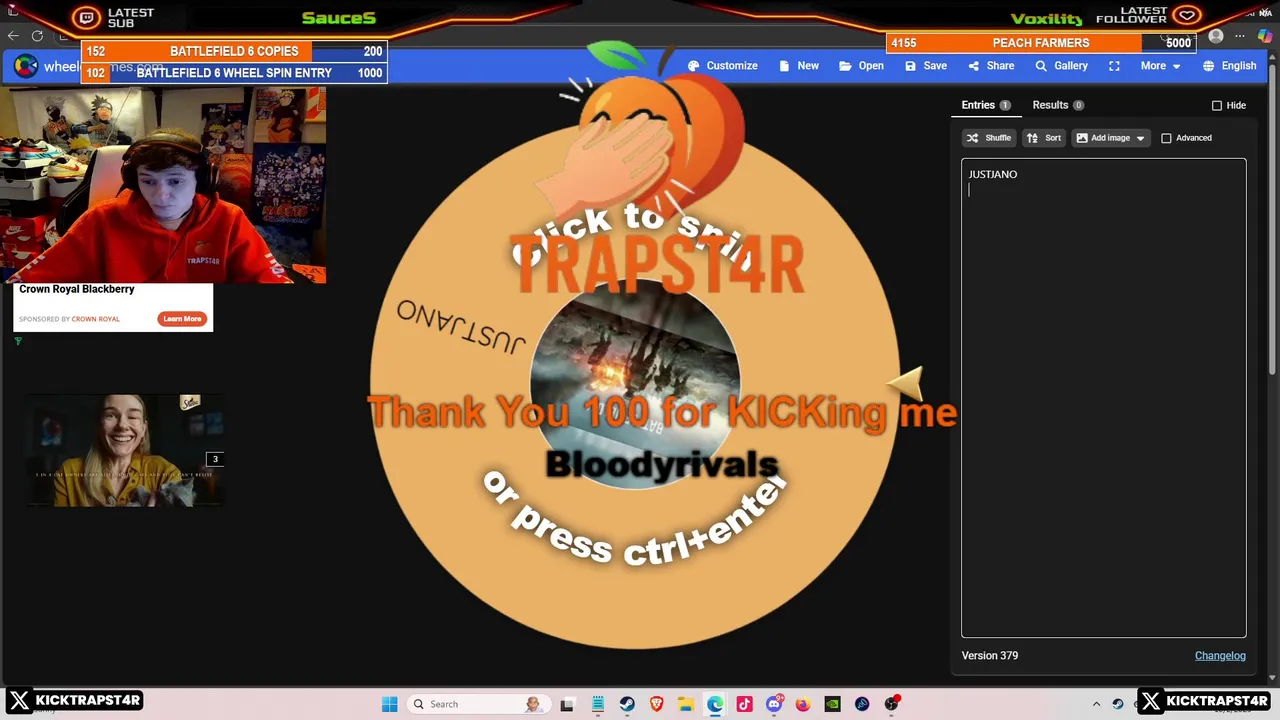Click inside the entries text box
This screenshot has width=1280, height=720.
coord(1104,398)
